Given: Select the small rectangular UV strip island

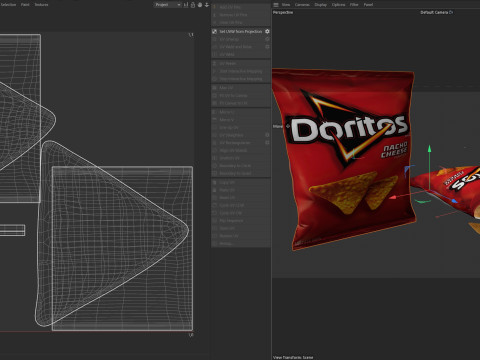Looking at the screenshot, I should (12, 230).
